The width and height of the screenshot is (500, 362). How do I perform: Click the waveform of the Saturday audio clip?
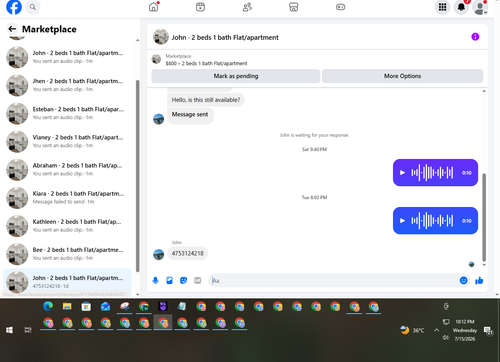(x=432, y=173)
